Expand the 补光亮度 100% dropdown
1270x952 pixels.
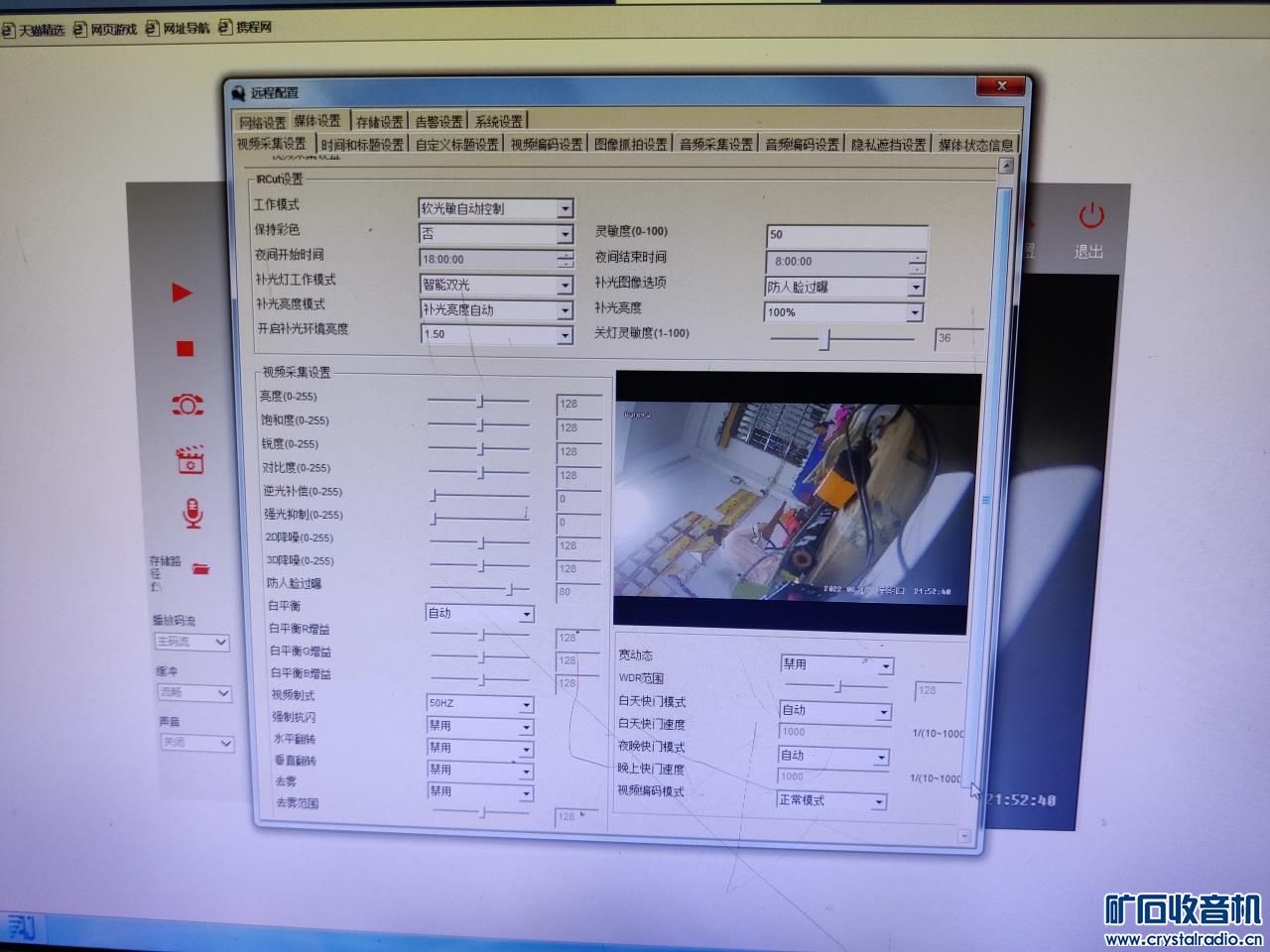coord(916,312)
